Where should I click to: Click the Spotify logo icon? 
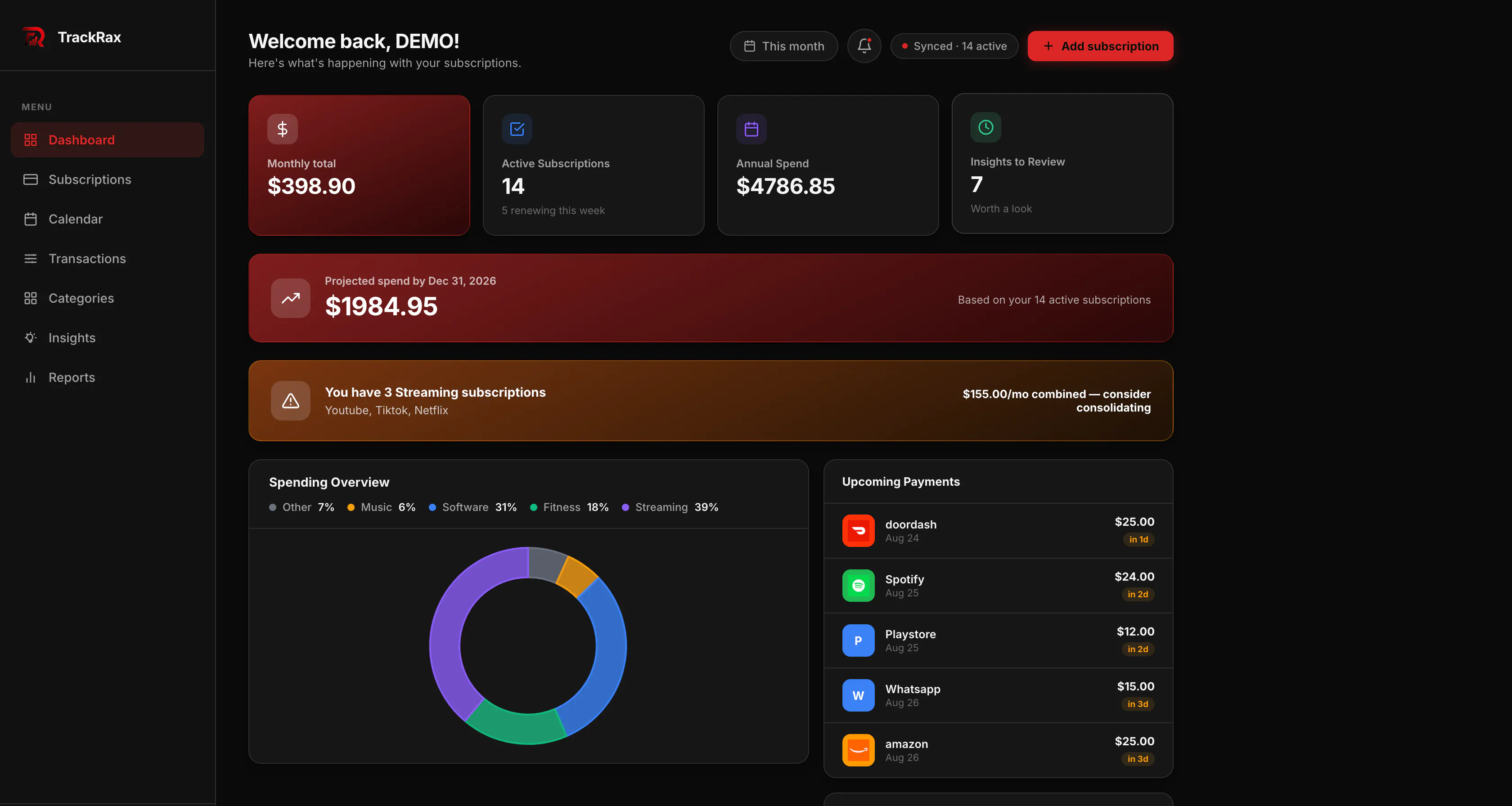click(x=858, y=586)
